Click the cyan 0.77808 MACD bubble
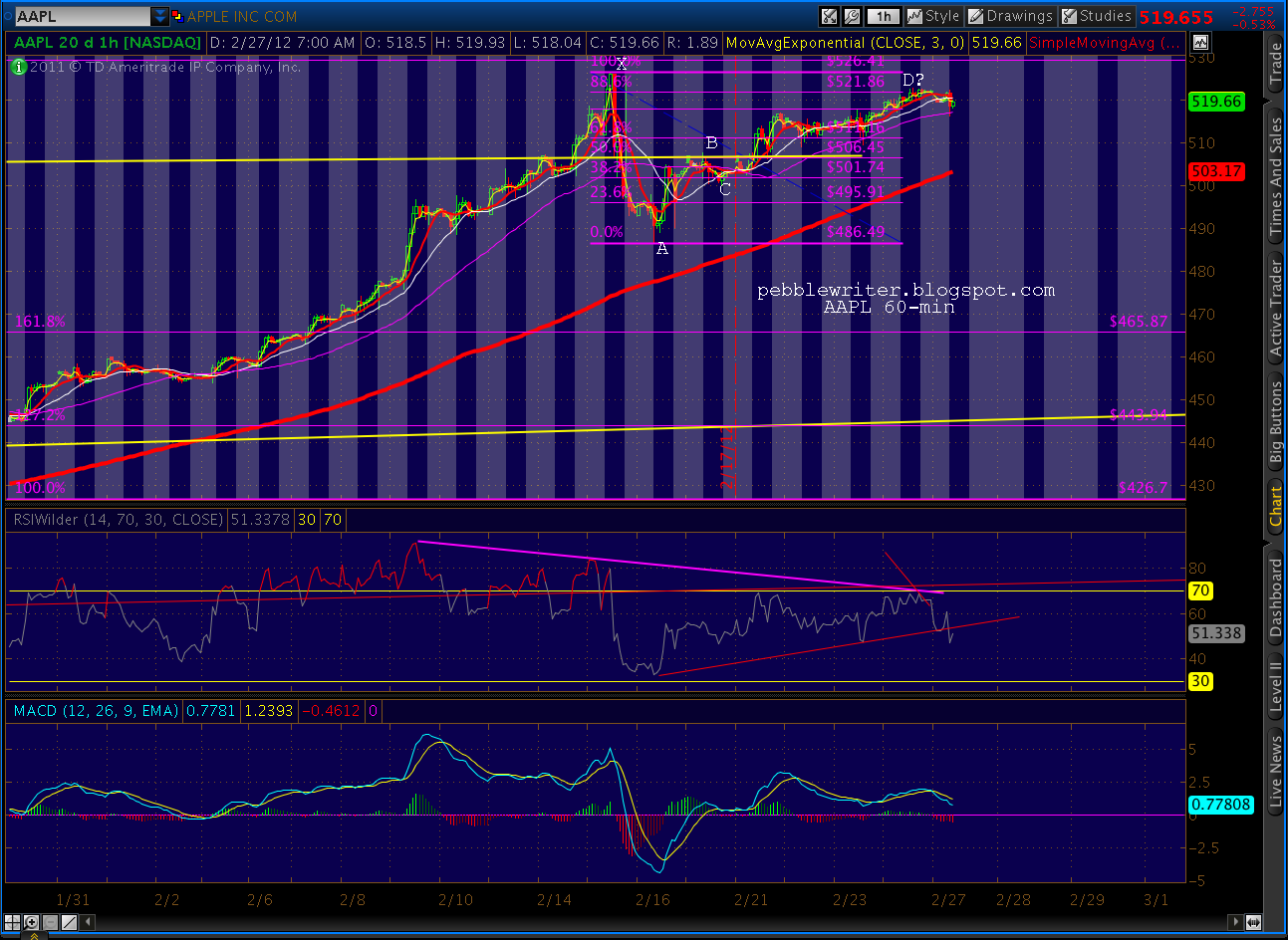Viewport: 1288px width, 940px height. 1220,805
